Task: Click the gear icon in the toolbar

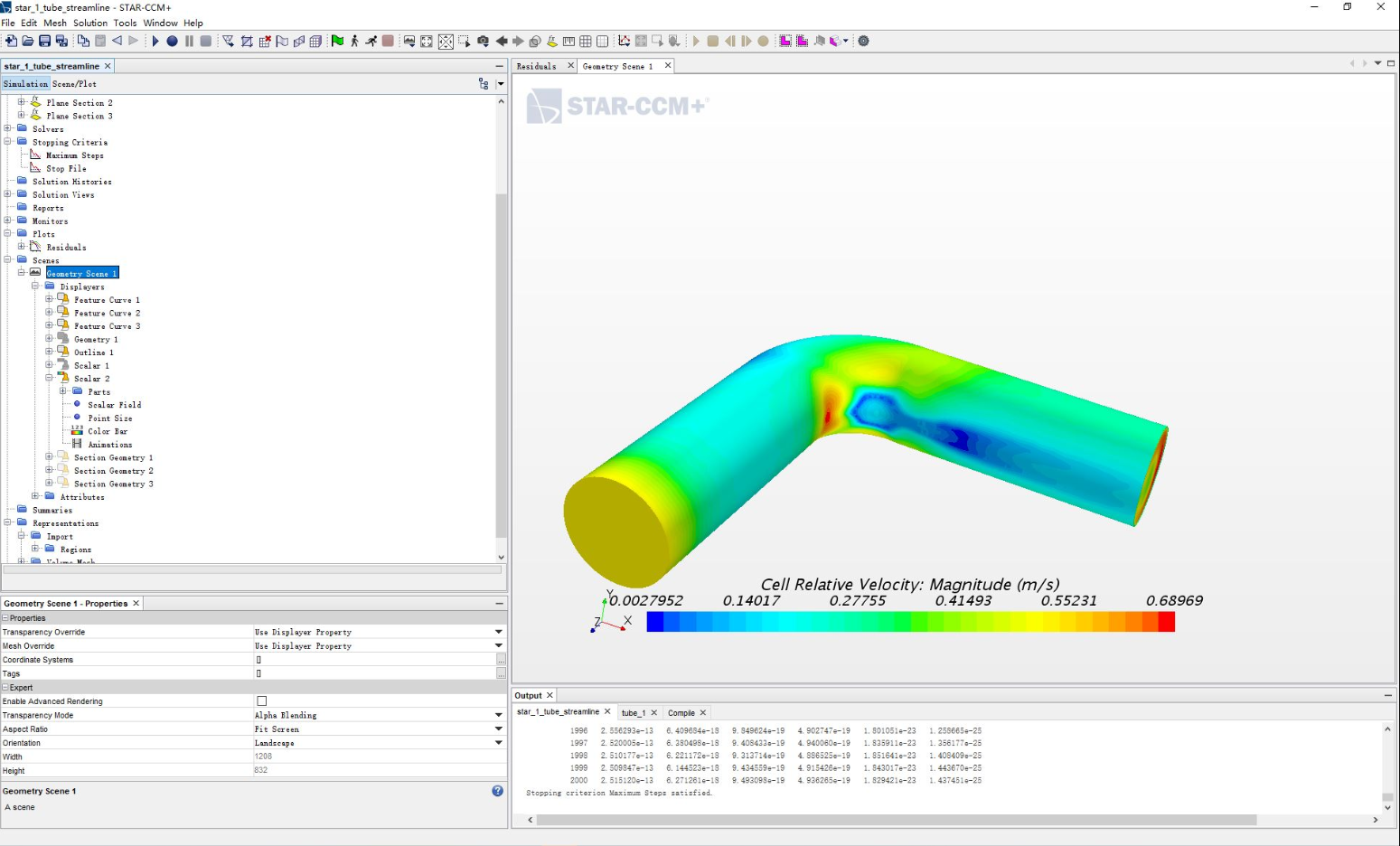Action: [863, 41]
